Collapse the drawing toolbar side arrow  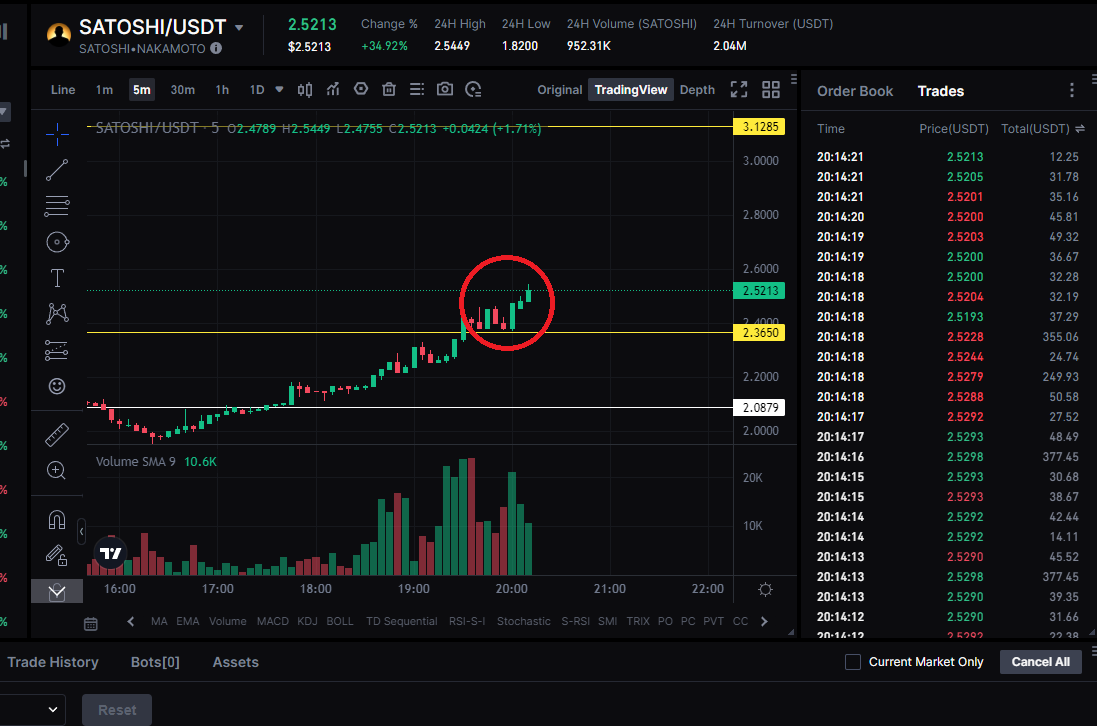coord(81,532)
